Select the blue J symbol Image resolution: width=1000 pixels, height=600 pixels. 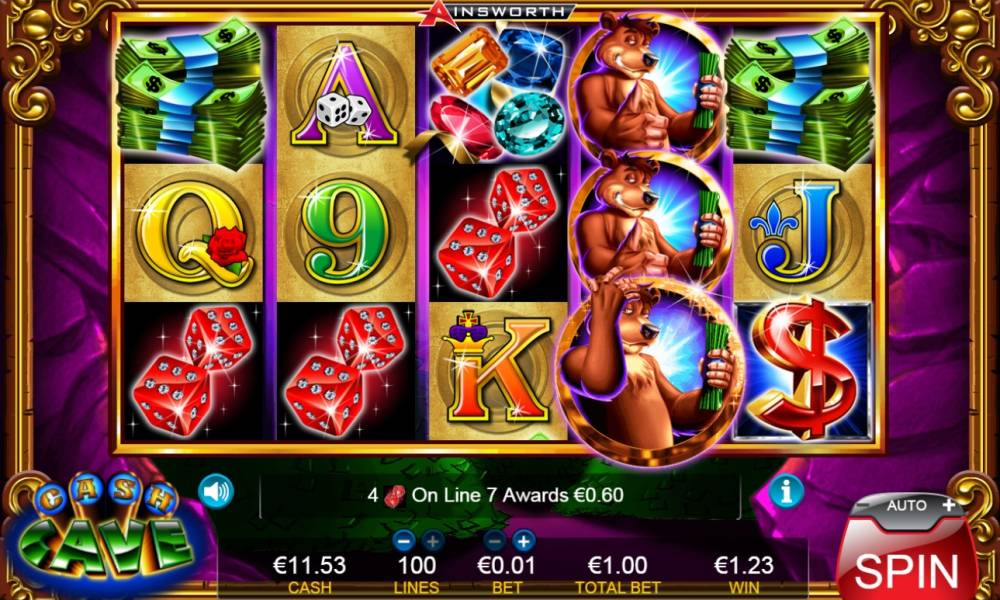click(803, 233)
